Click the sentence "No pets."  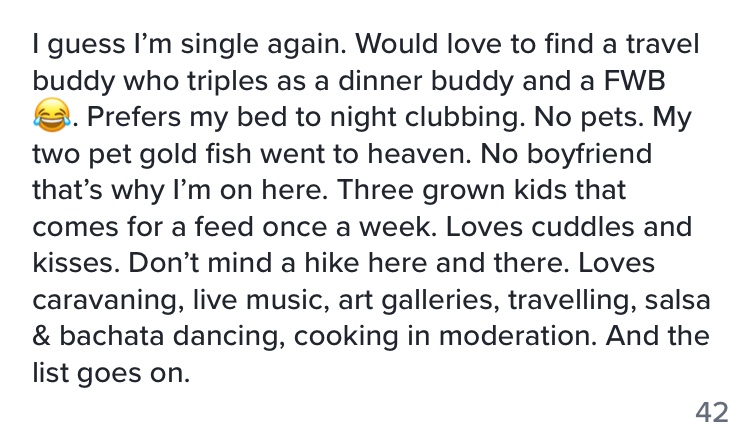pos(601,118)
